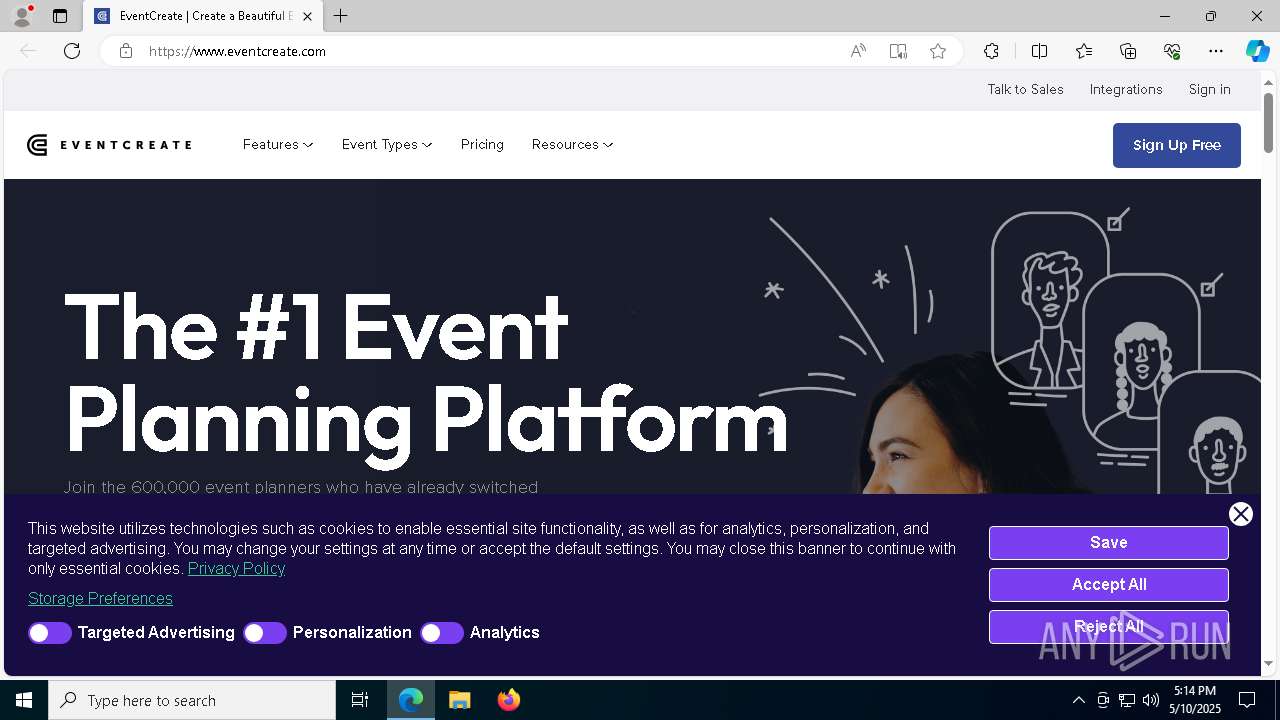Toggle Personalization switch

pyautogui.click(x=265, y=633)
